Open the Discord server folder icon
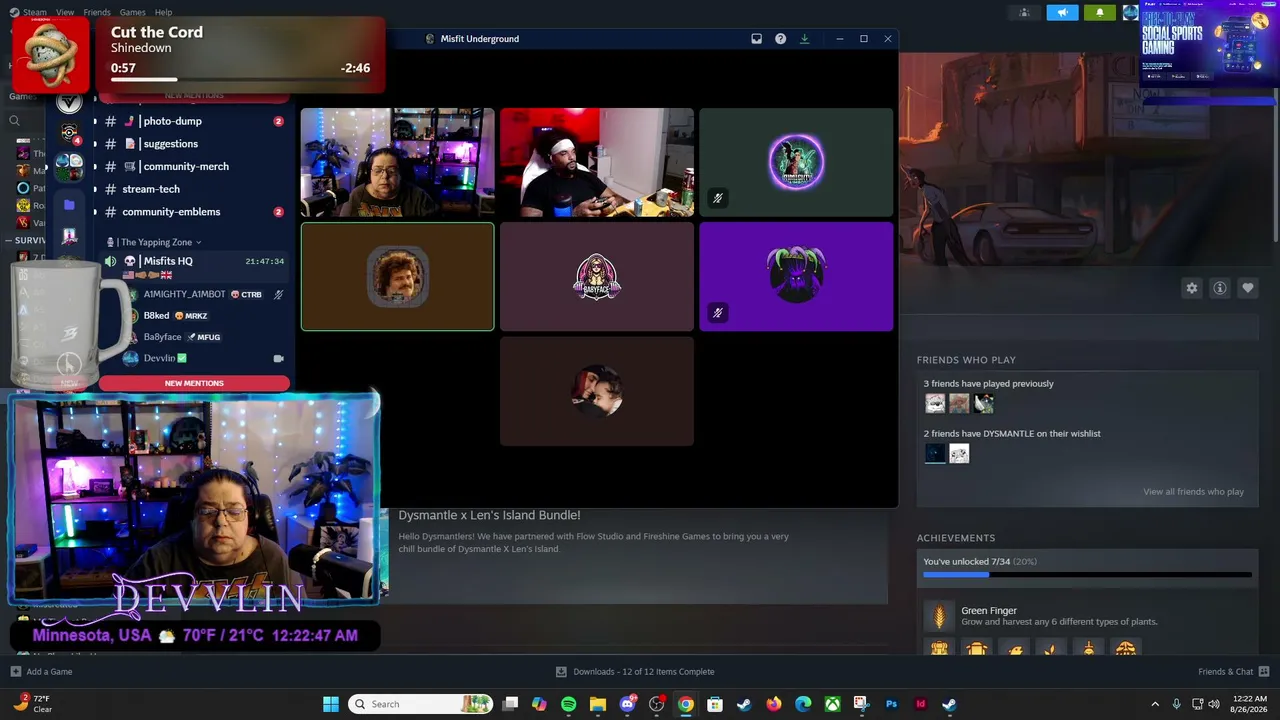Screen dimensions: 1280x720 (69, 205)
